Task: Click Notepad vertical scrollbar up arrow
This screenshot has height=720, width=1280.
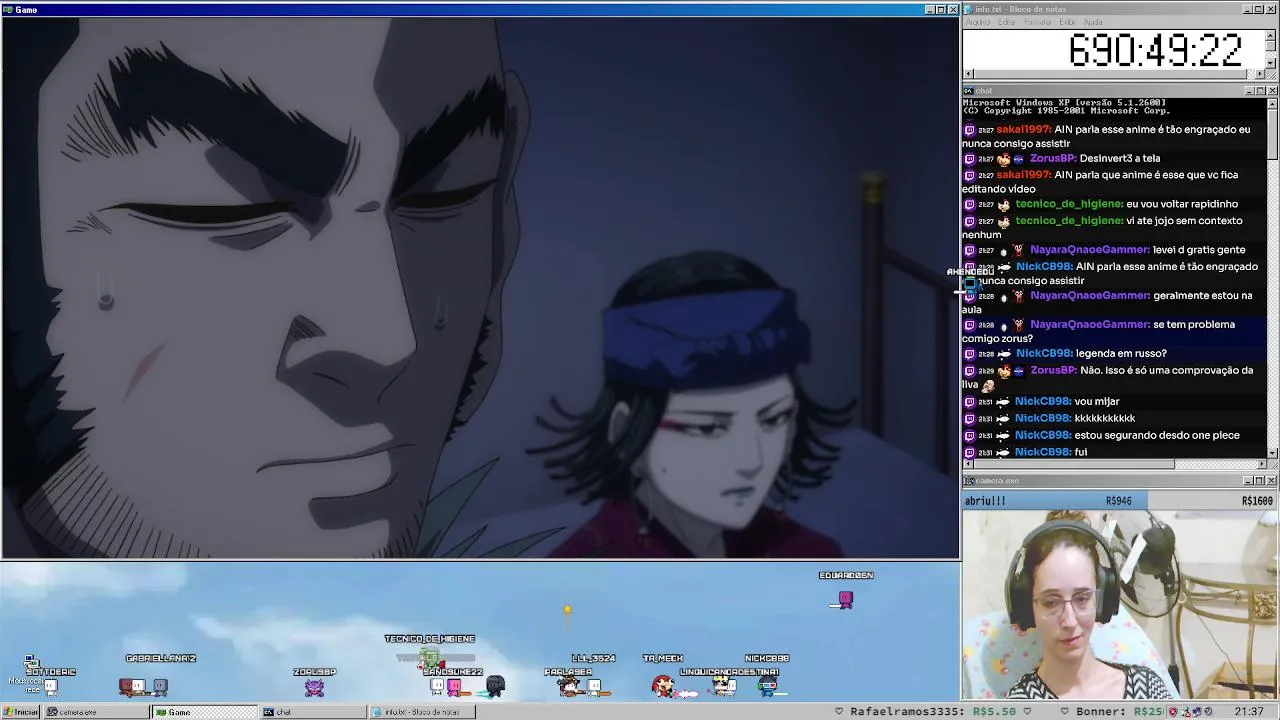Action: pyautogui.click(x=1271, y=35)
